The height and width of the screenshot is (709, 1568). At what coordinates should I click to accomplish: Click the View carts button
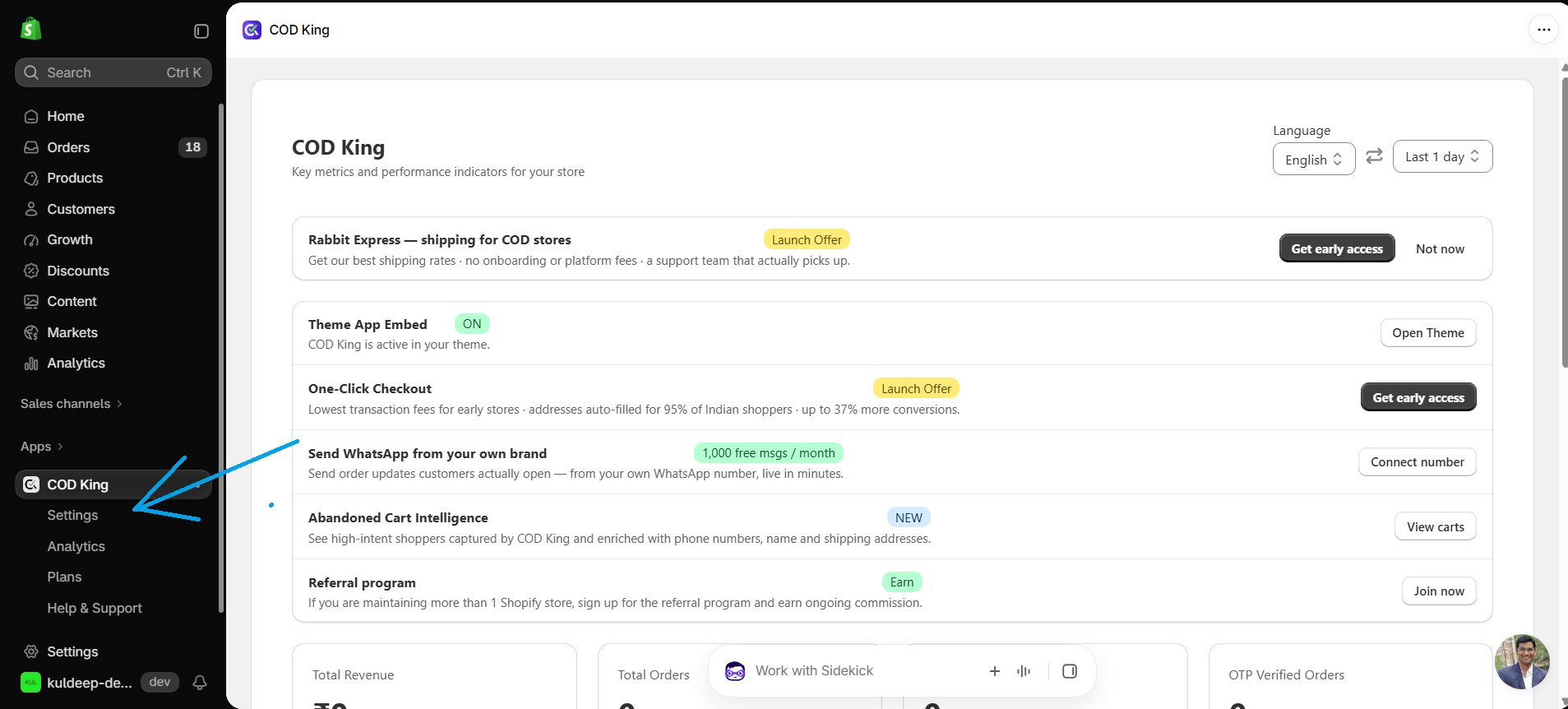1435,527
